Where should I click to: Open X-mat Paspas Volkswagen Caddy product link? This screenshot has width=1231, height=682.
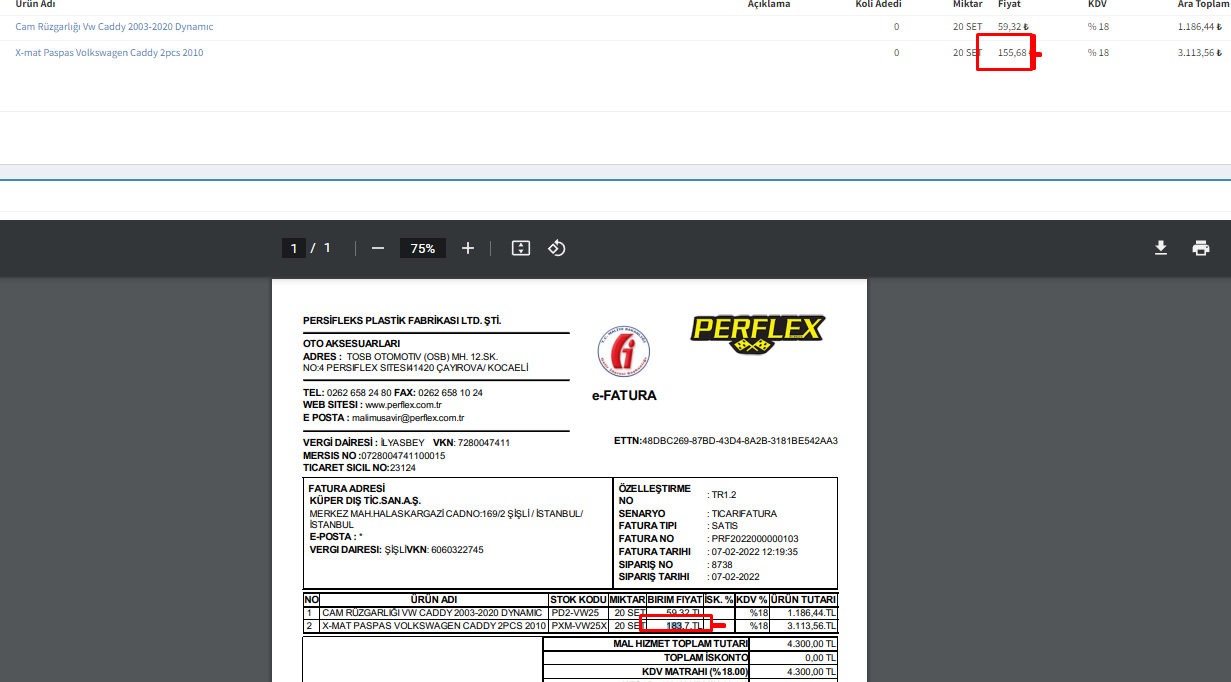click(109, 53)
